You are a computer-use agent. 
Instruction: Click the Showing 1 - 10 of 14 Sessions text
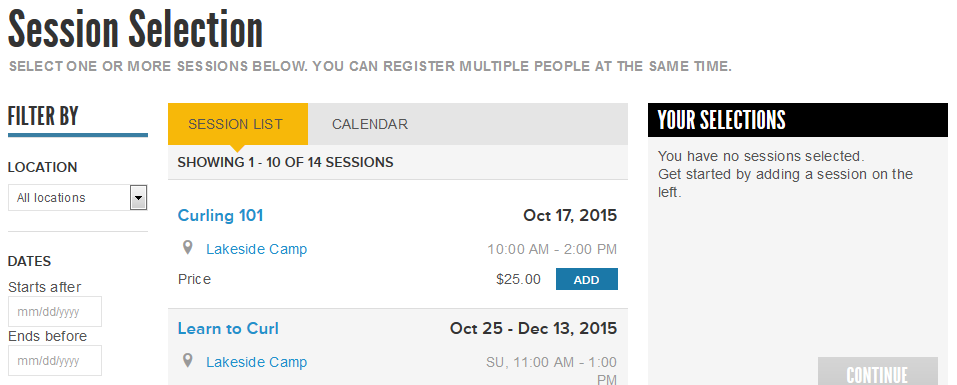286,162
